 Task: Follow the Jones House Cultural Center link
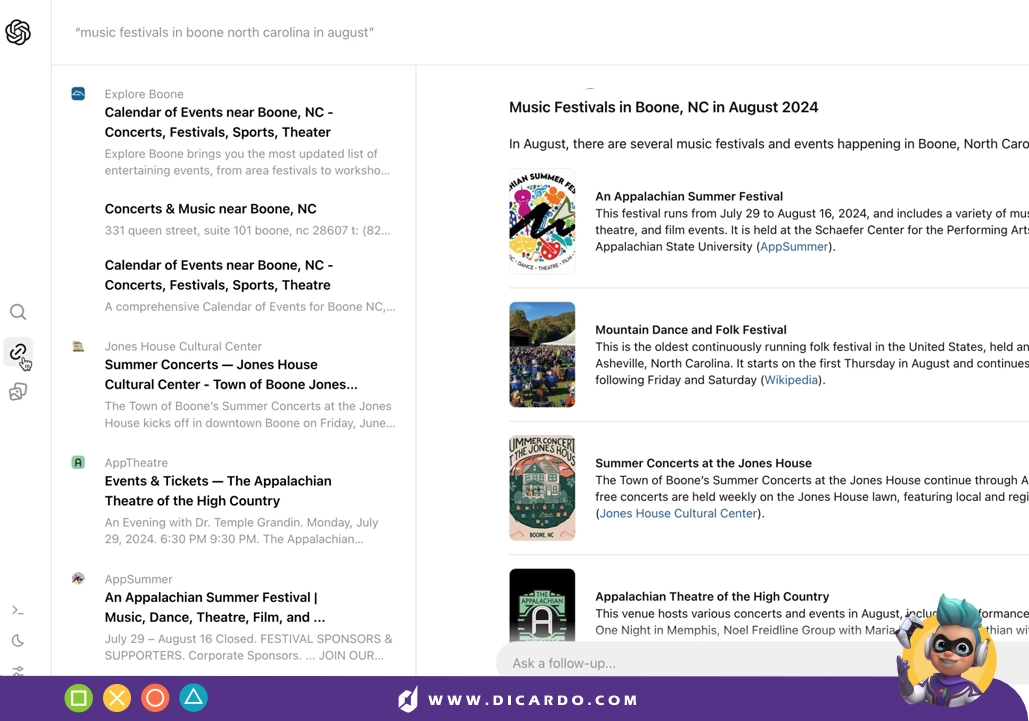pyautogui.click(x=678, y=514)
